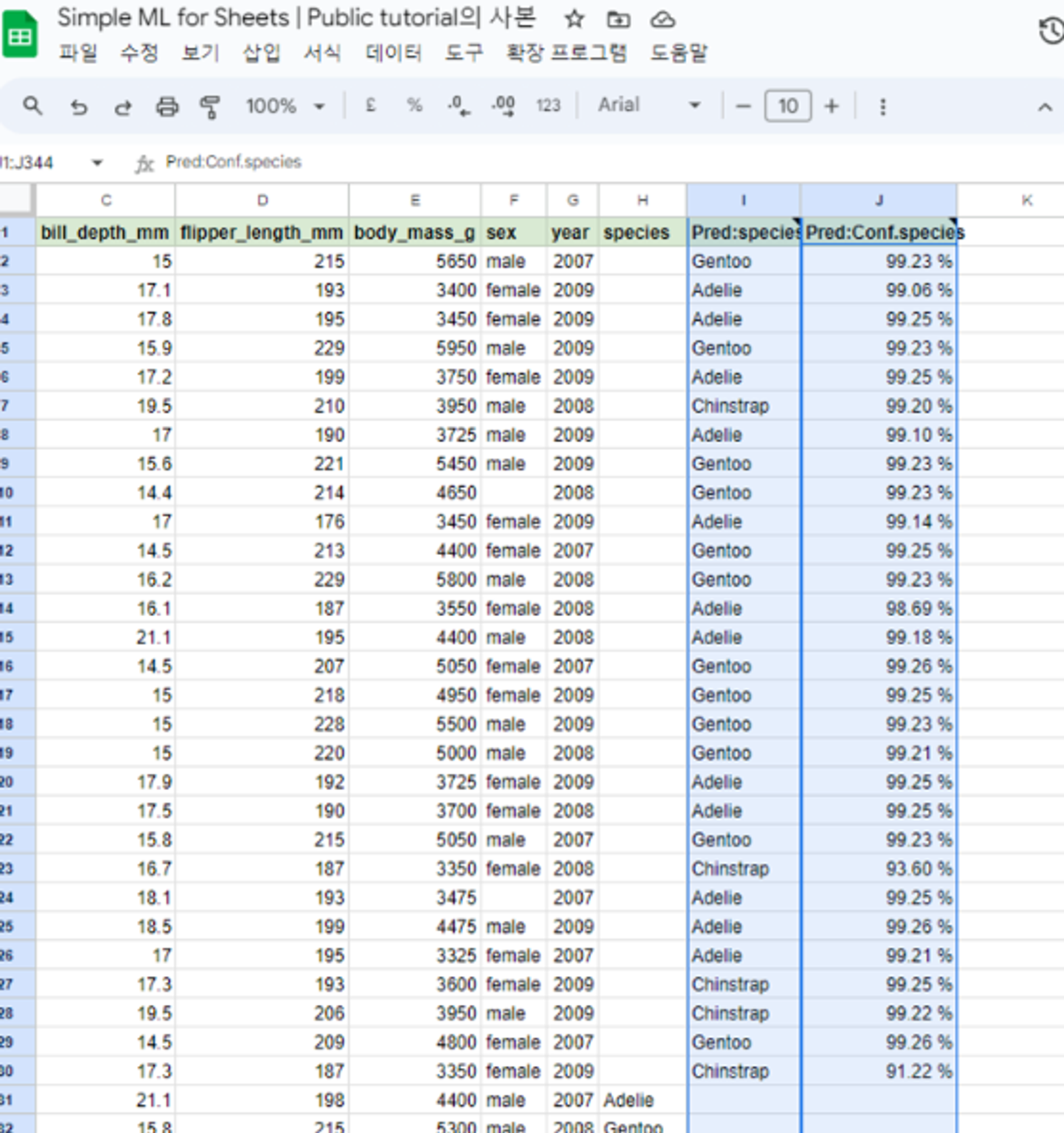Activate the paint format tool
The width and height of the screenshot is (1064, 1133).
(x=210, y=106)
